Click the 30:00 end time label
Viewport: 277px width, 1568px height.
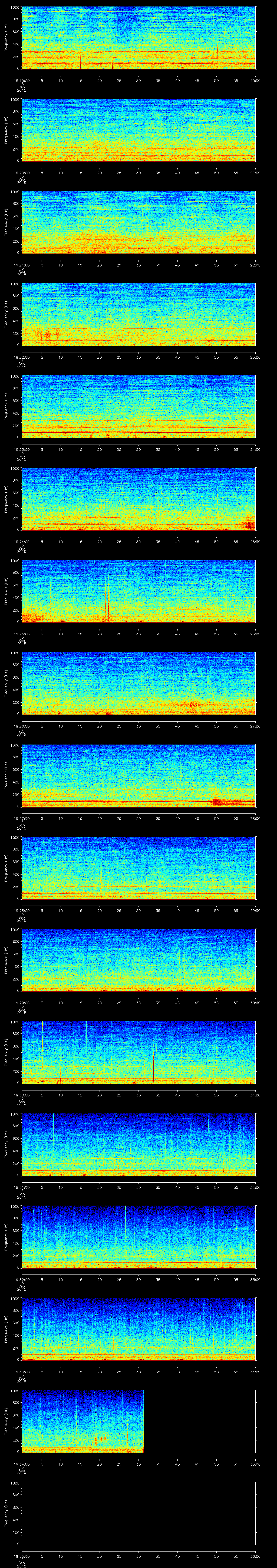coord(256,1003)
